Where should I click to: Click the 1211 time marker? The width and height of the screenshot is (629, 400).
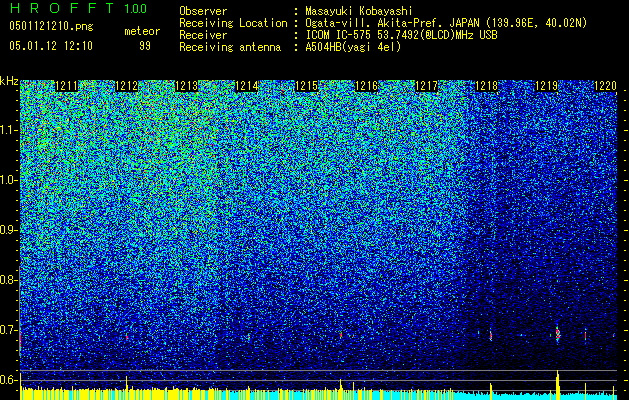[x=66, y=86]
